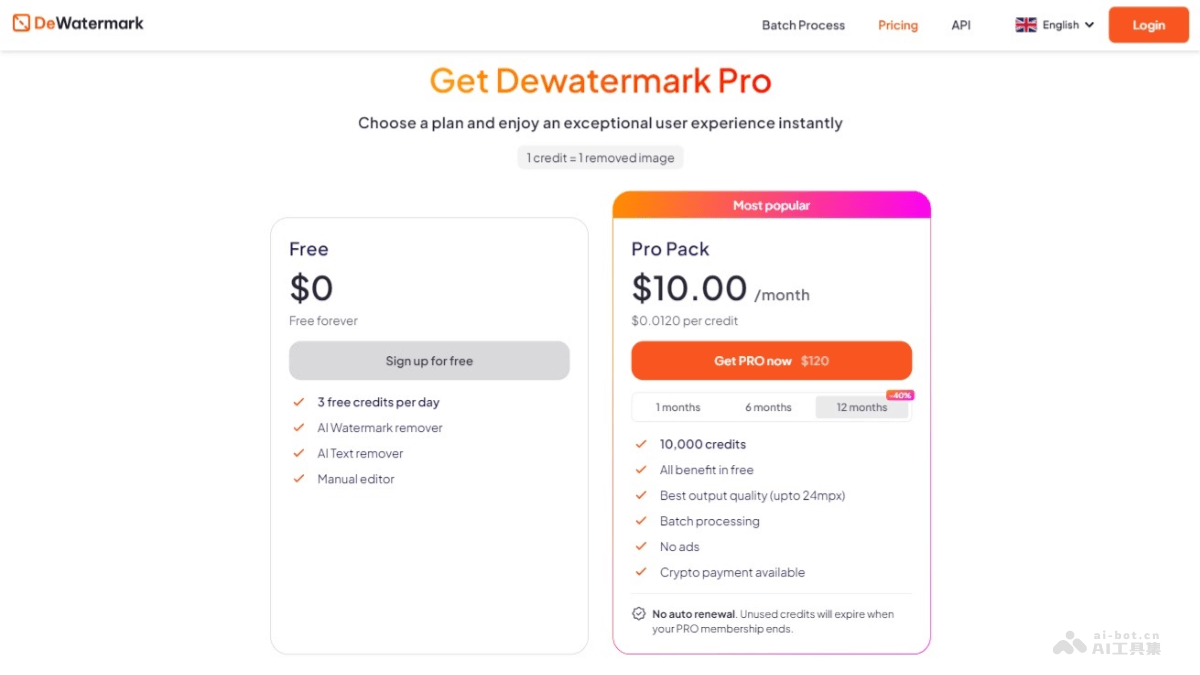Click the checkmark next to AI Watermark remover
Viewport: 1200px width, 675px height.
point(299,427)
